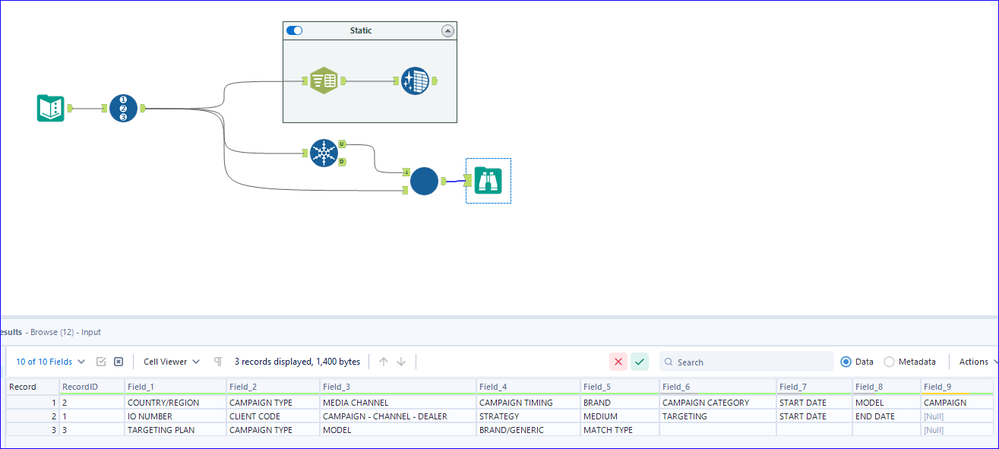Toggle the Static container enable switch
This screenshot has width=999, height=449.
(x=294, y=30)
